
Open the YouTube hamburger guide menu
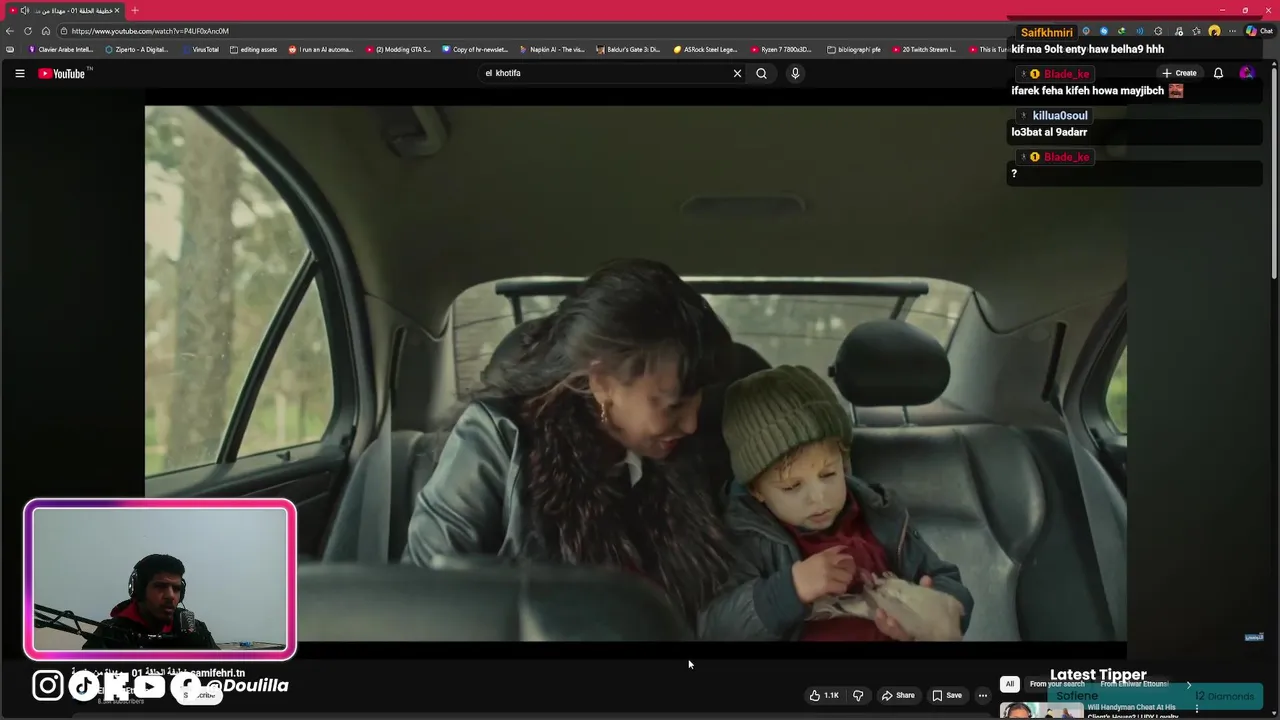pos(19,73)
